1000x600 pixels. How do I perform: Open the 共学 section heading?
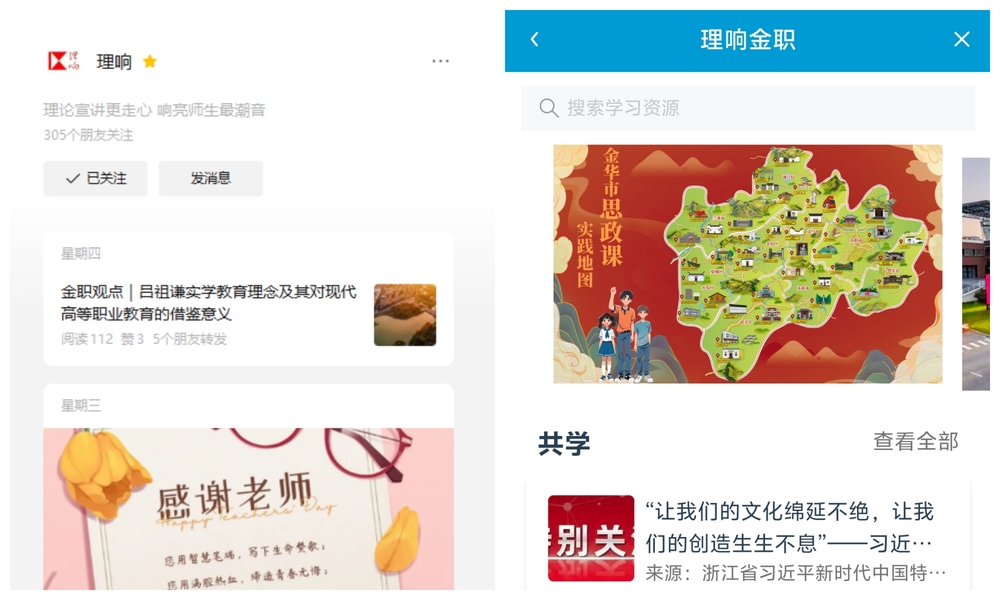tap(564, 443)
